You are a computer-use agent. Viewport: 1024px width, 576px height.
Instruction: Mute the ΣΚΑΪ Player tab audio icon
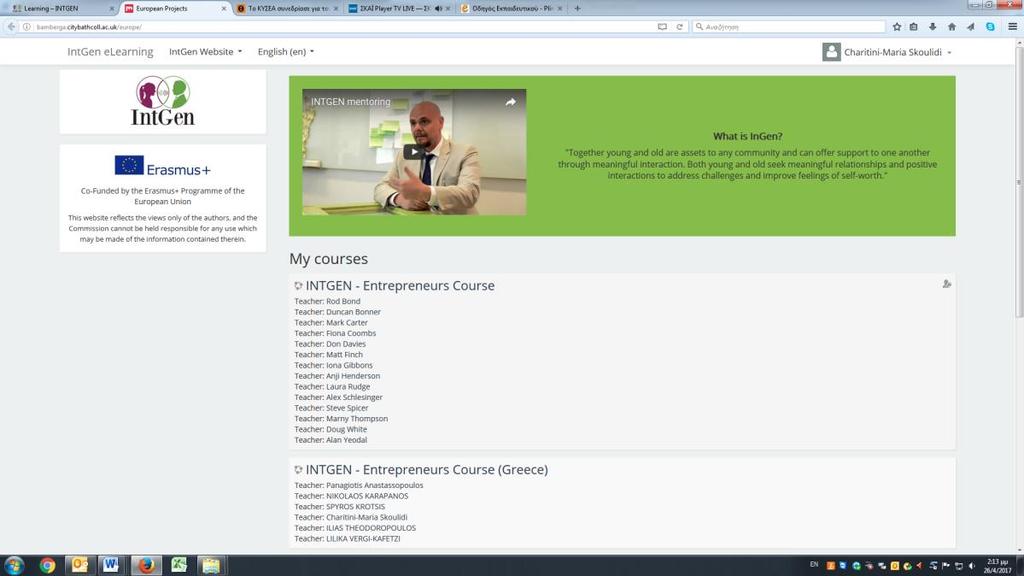click(438, 8)
